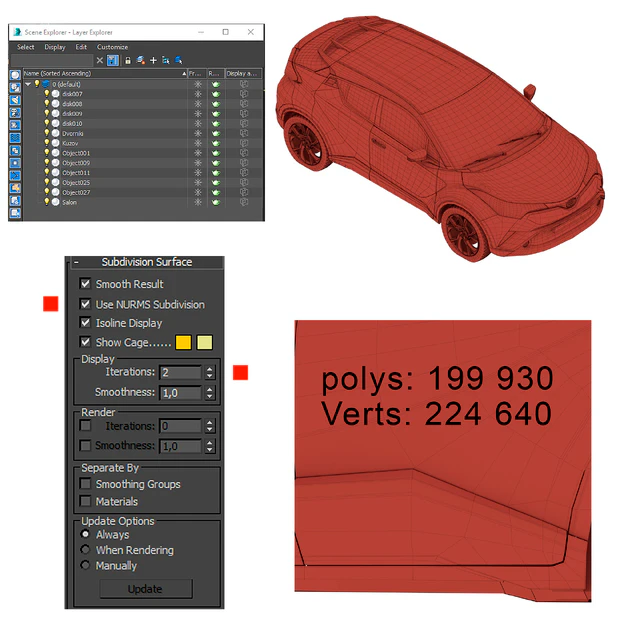This screenshot has width=640, height=640.
Task: Click the plus icon to create new layer
Action: [x=153, y=60]
